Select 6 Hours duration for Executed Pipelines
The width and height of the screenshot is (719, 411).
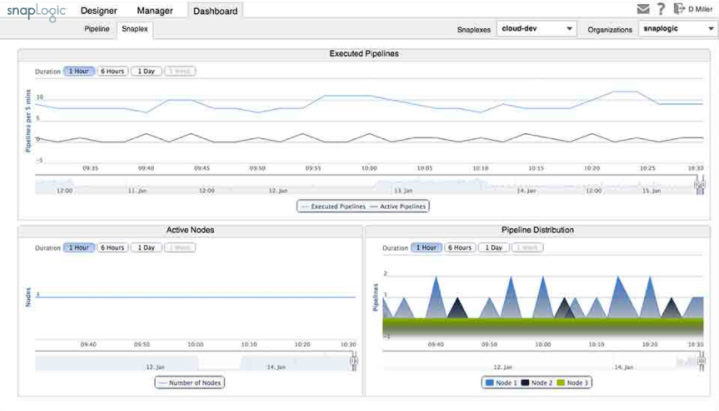tap(112, 72)
